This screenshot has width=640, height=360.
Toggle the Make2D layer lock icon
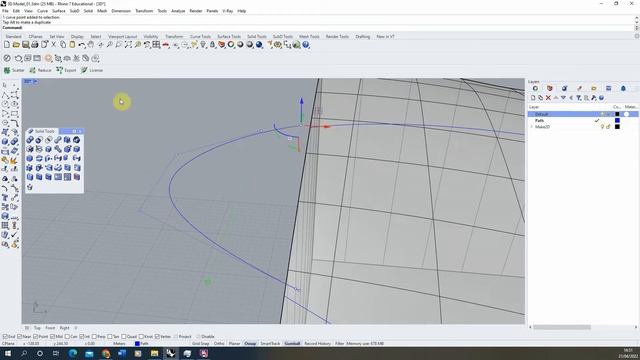[608, 127]
